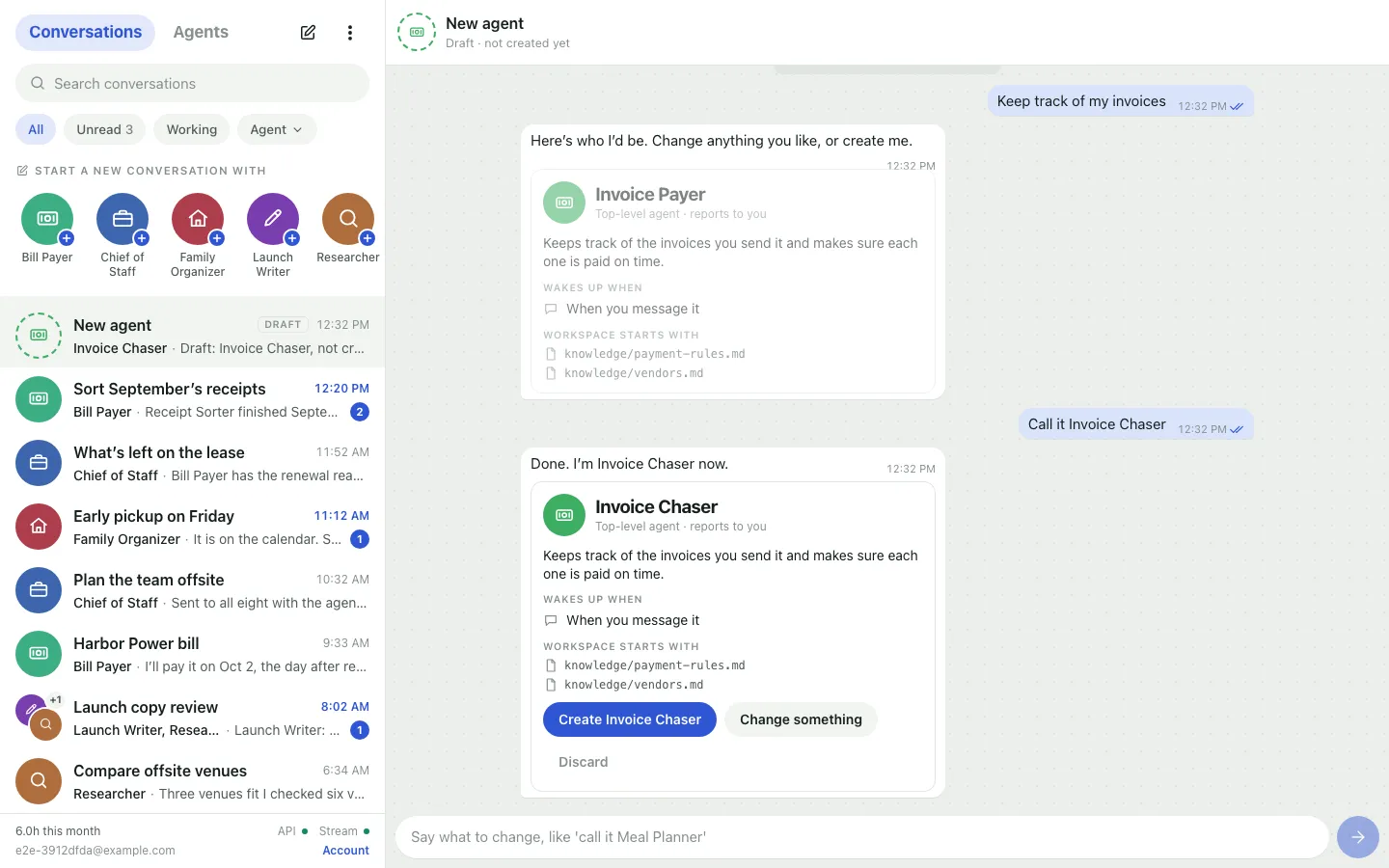Viewport: 1389px width, 868px height.
Task: Switch to the Conversations tab
Action: tap(85, 32)
